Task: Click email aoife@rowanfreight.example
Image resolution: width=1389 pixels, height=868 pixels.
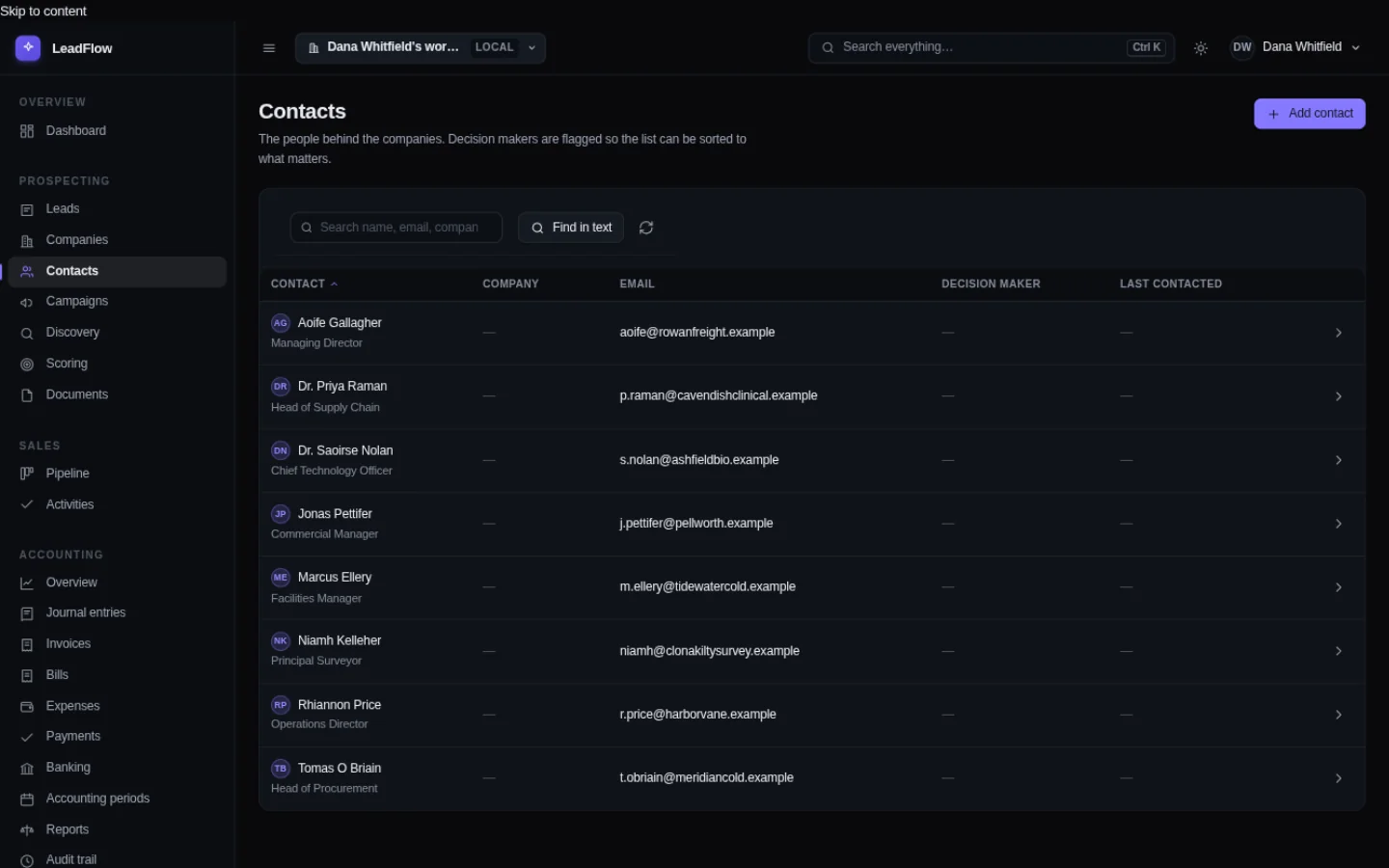Action: (697, 333)
